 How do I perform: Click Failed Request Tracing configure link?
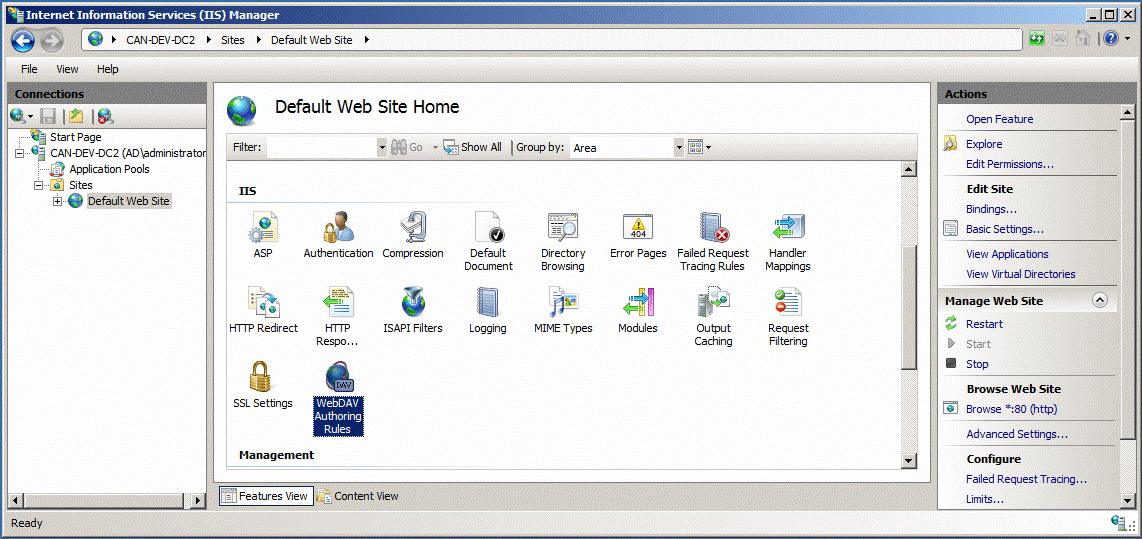coord(1026,479)
